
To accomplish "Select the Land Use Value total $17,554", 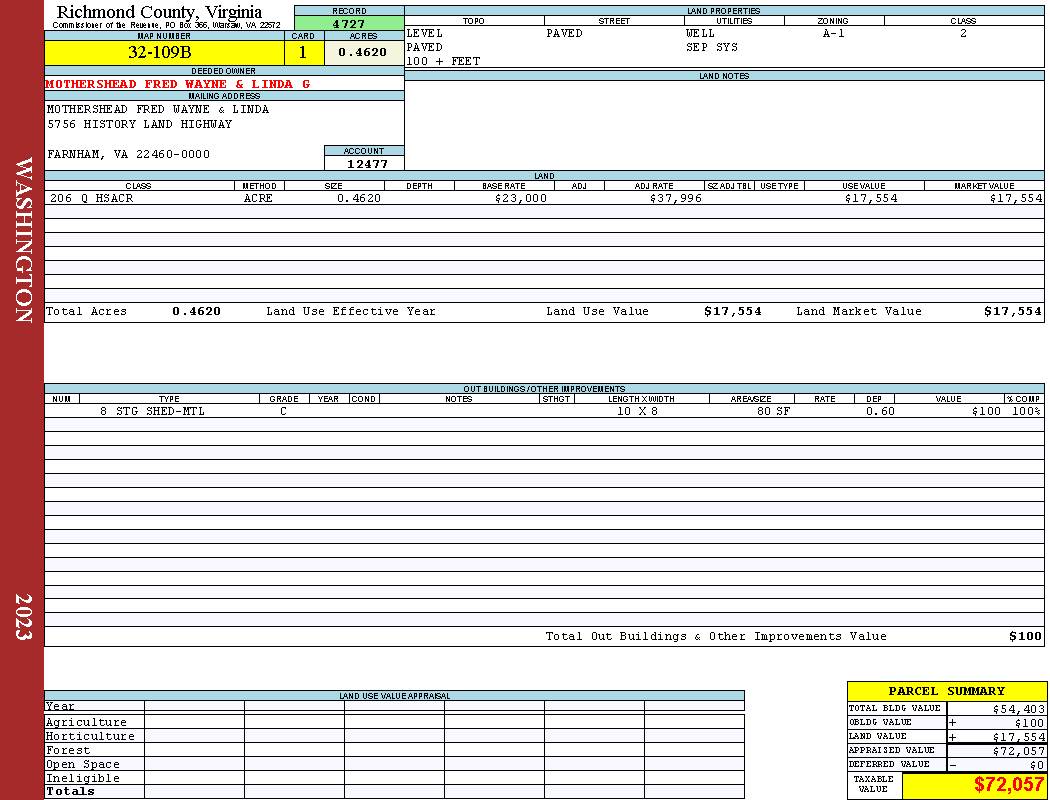I will click(733, 311).
